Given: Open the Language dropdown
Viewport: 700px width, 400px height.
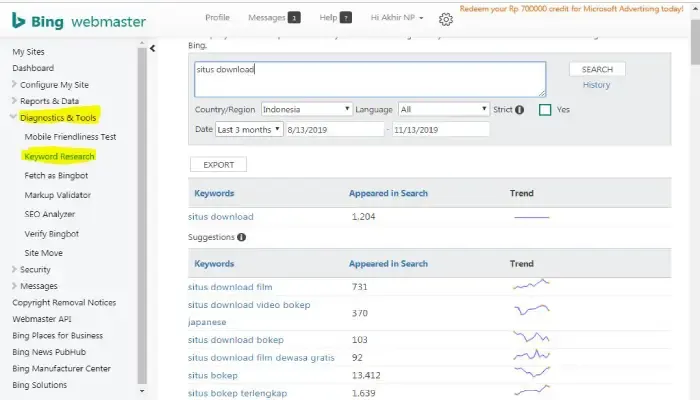Looking at the screenshot, I should click(443, 109).
